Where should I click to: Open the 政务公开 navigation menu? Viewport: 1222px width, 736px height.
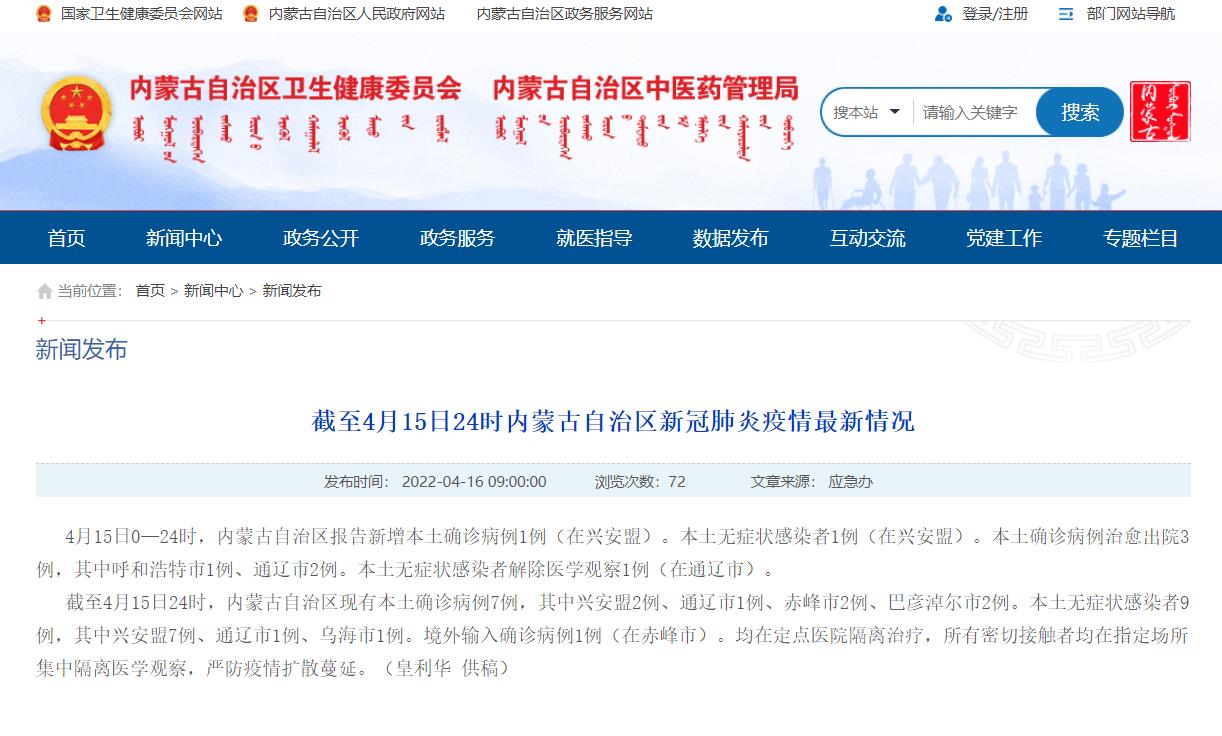(320, 238)
